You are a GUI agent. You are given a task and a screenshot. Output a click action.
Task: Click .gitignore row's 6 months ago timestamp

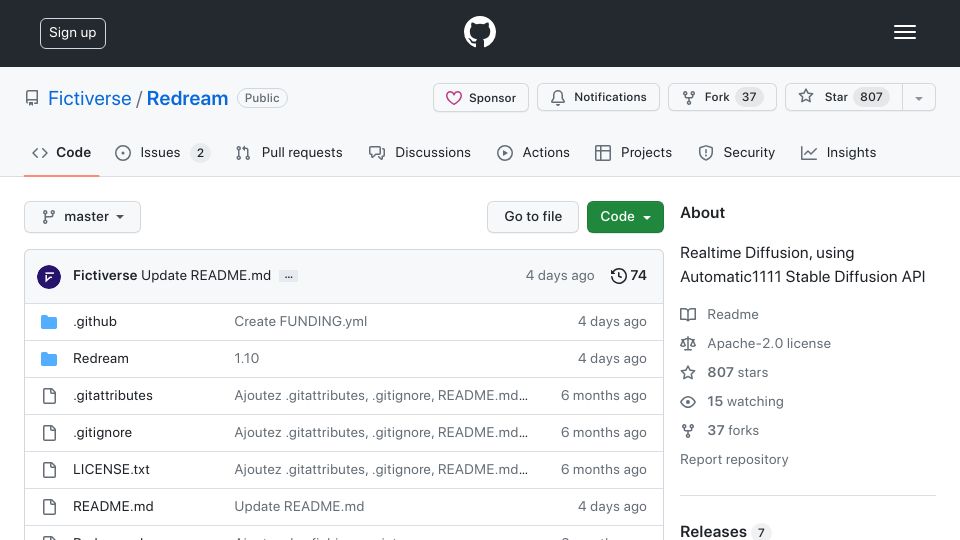click(x=604, y=433)
